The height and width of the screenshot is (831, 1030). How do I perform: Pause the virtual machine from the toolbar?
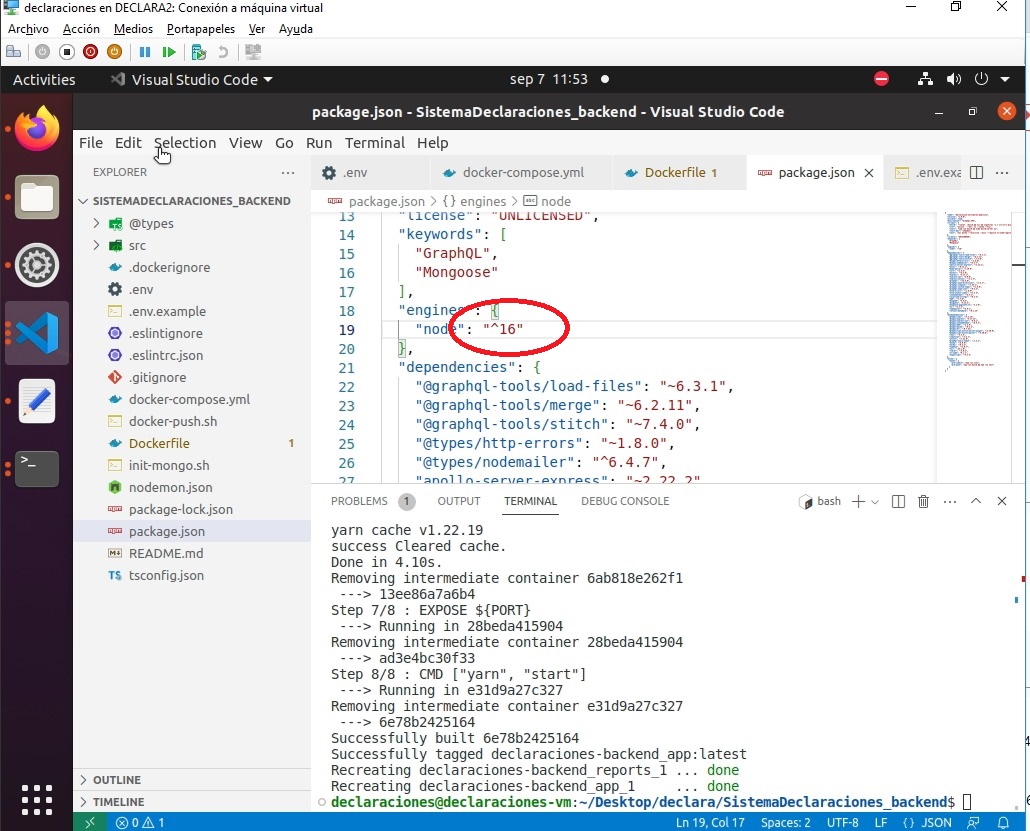pyautogui.click(x=145, y=52)
